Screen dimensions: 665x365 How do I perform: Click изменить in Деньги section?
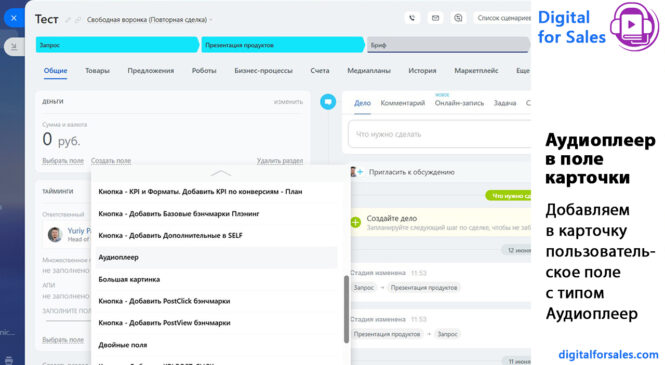(x=288, y=102)
